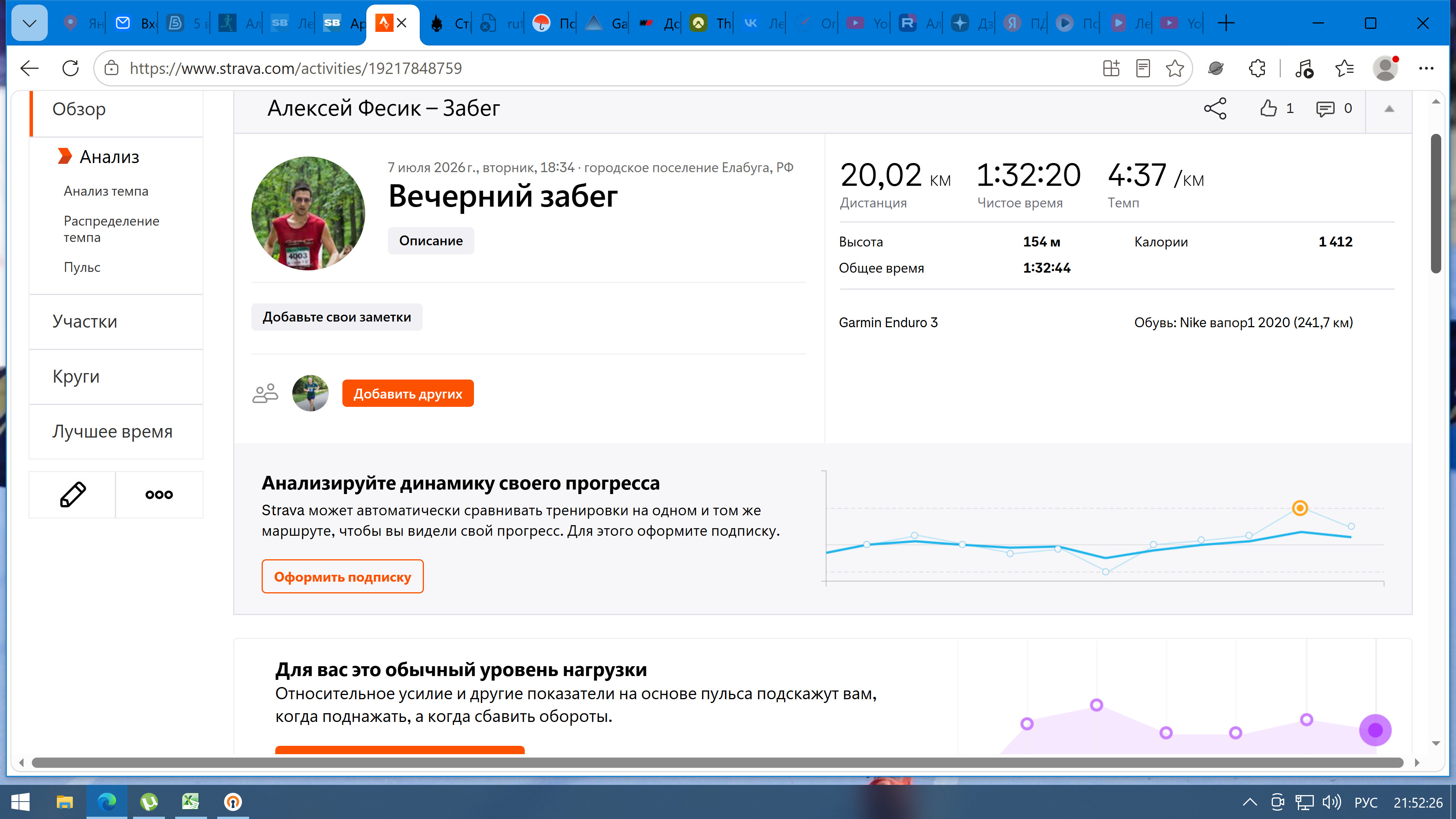
Task: Open uTorrent from the taskbar
Action: 149,802
